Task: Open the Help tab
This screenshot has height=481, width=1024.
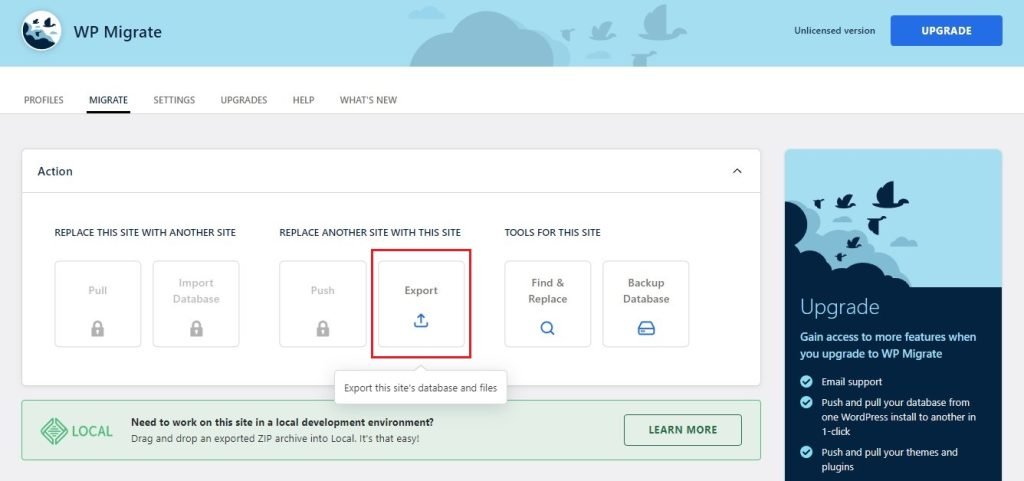Action: [303, 100]
